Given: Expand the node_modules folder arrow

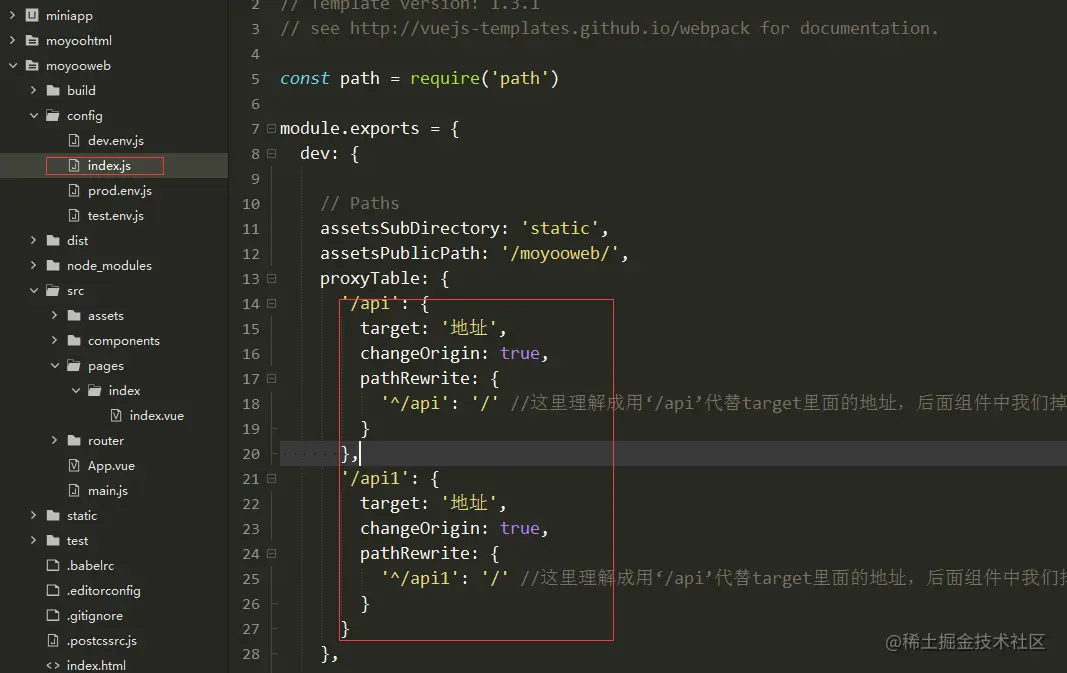Looking at the screenshot, I should pyautogui.click(x=33, y=265).
